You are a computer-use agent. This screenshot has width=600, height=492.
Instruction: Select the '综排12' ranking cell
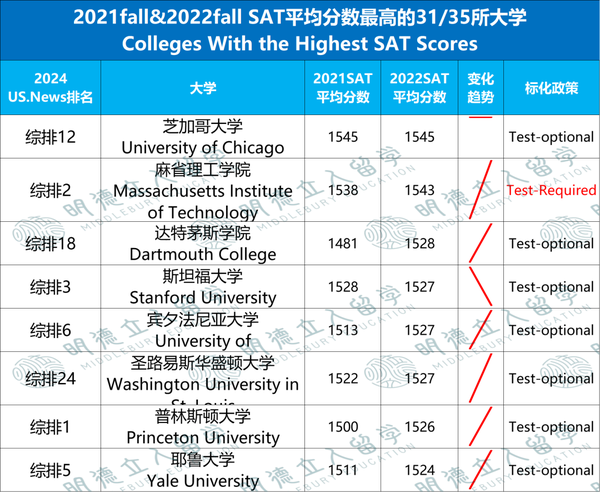pos(51,137)
